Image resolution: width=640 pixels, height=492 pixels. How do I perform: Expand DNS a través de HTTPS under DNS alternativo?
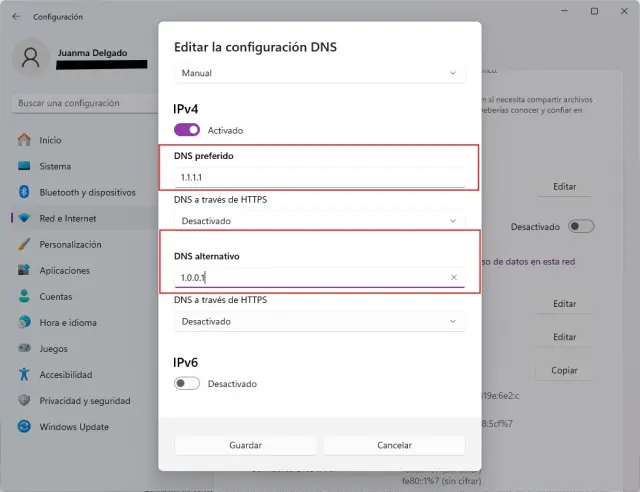[x=319, y=321]
